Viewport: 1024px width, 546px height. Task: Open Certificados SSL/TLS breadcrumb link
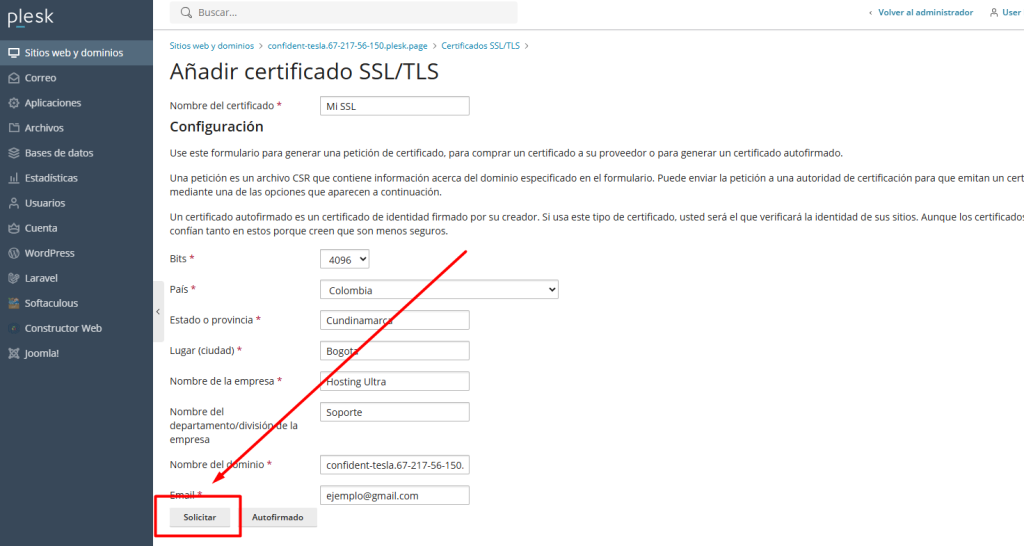[480, 46]
